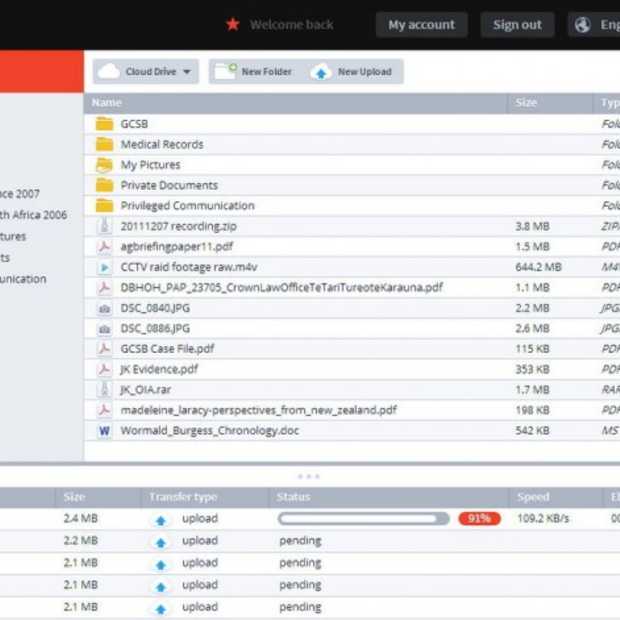Viewport: 620px width, 620px height.
Task: Click the New Folder icon
Action: (x=225, y=72)
